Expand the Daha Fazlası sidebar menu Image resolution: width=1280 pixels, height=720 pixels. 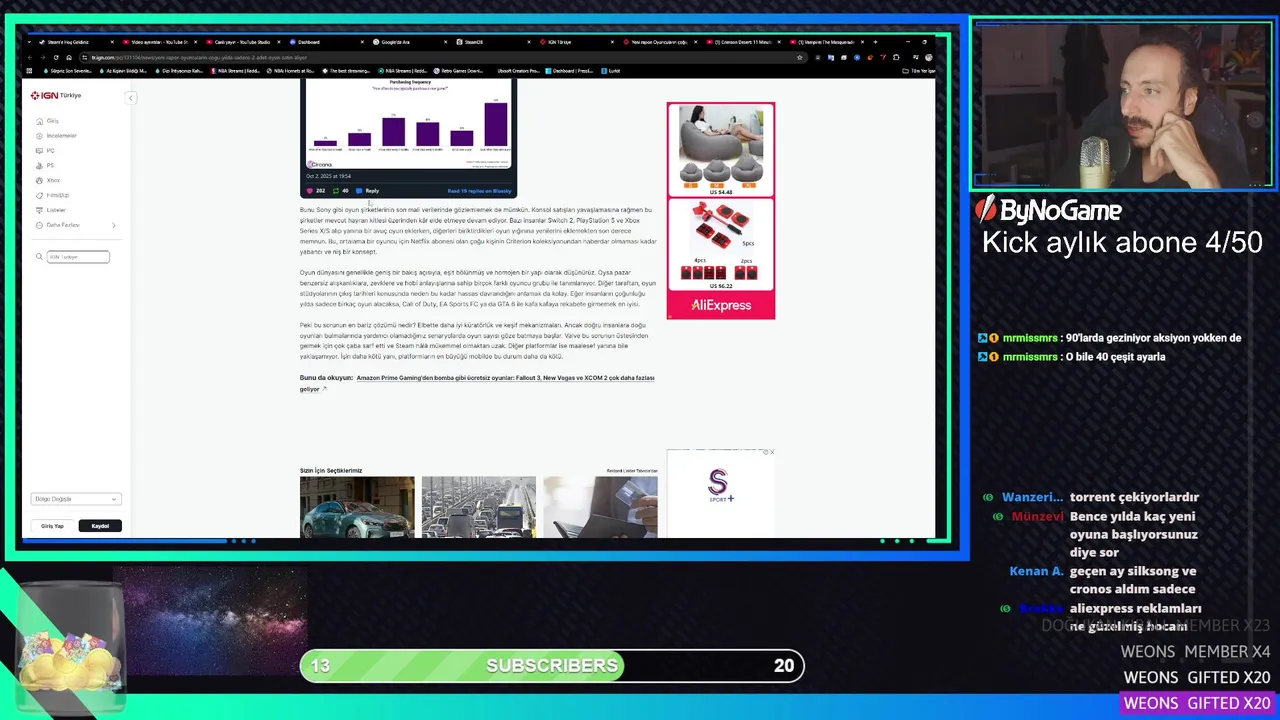coord(75,225)
